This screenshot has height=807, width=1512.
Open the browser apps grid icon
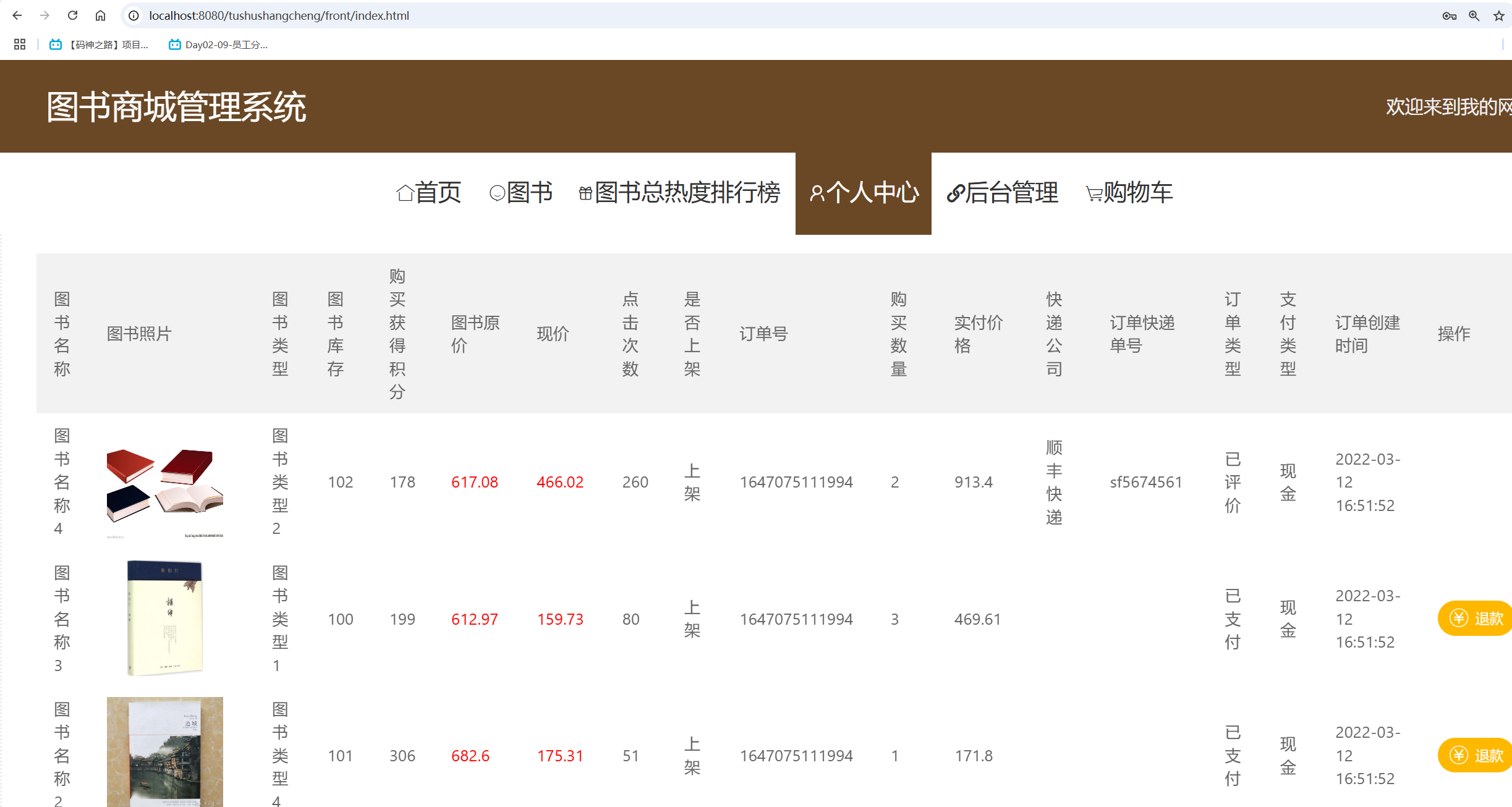tap(20, 44)
